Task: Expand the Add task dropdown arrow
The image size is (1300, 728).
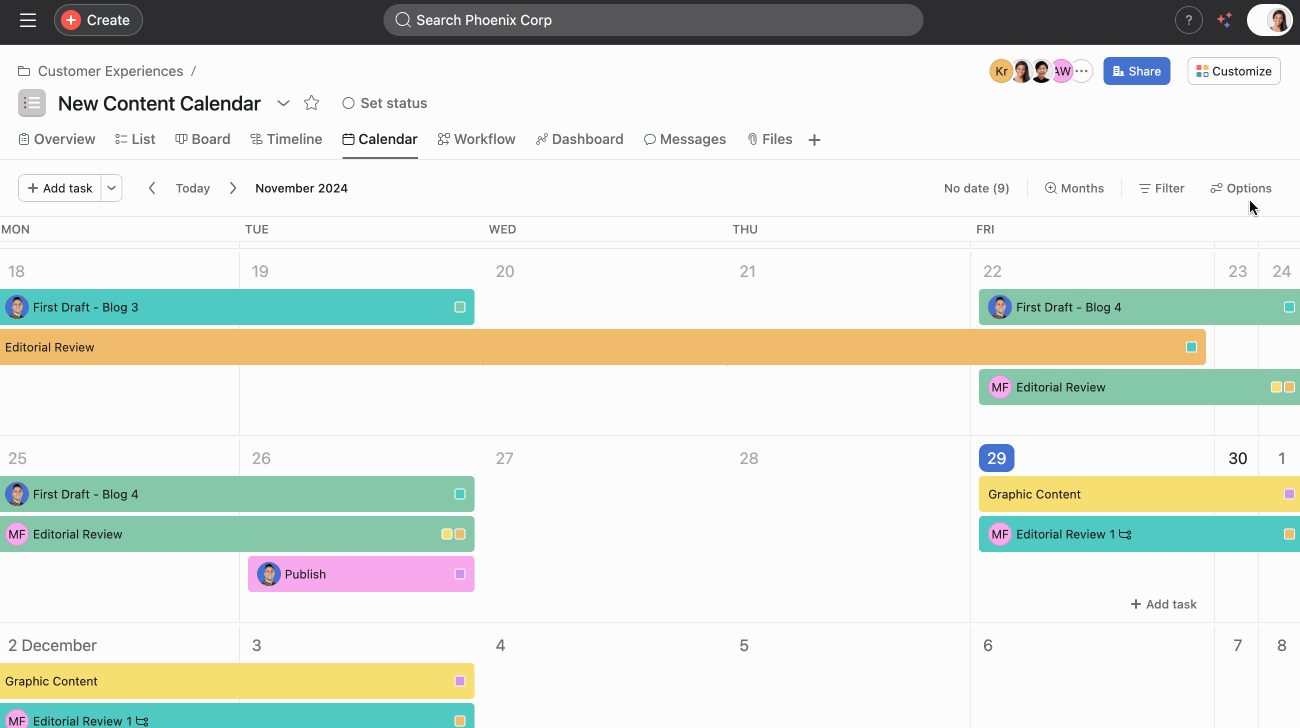Action: pyautogui.click(x=112, y=188)
